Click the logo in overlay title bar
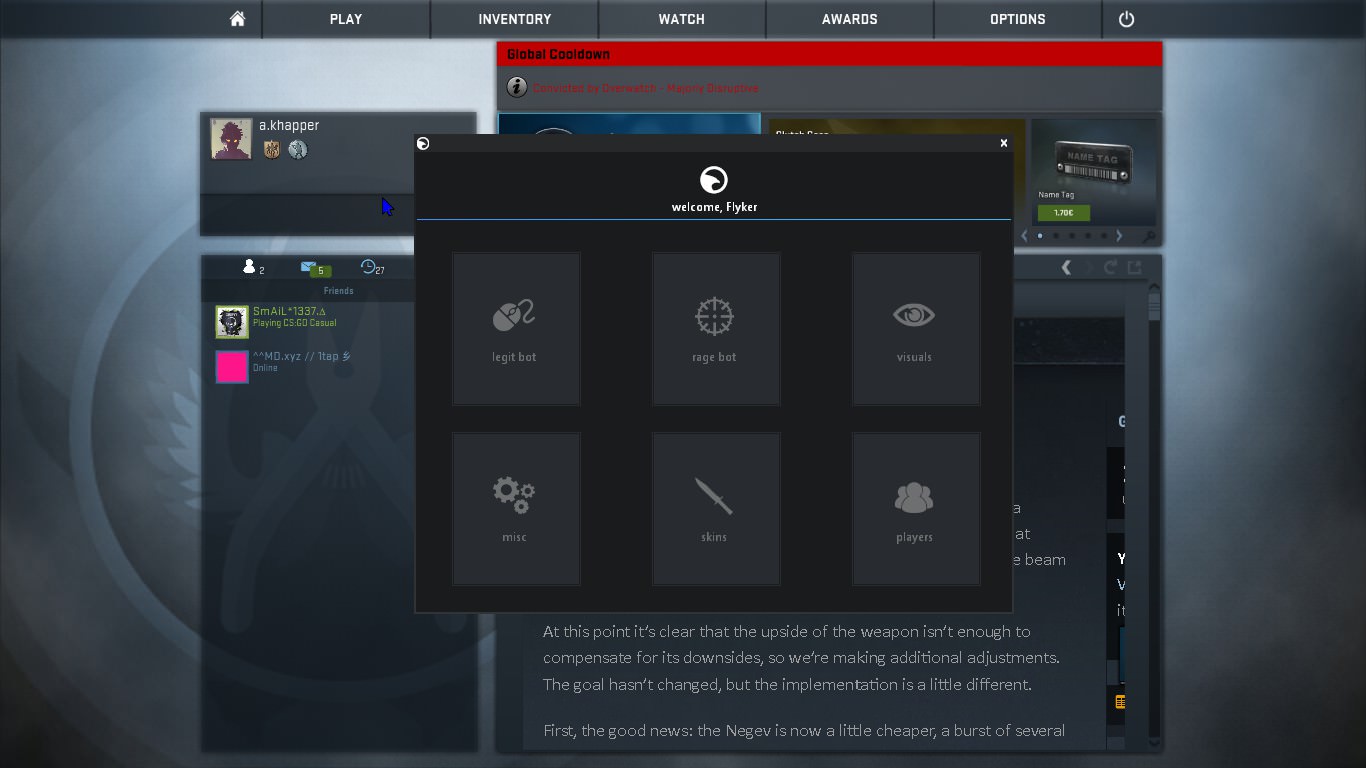 pyautogui.click(x=423, y=143)
